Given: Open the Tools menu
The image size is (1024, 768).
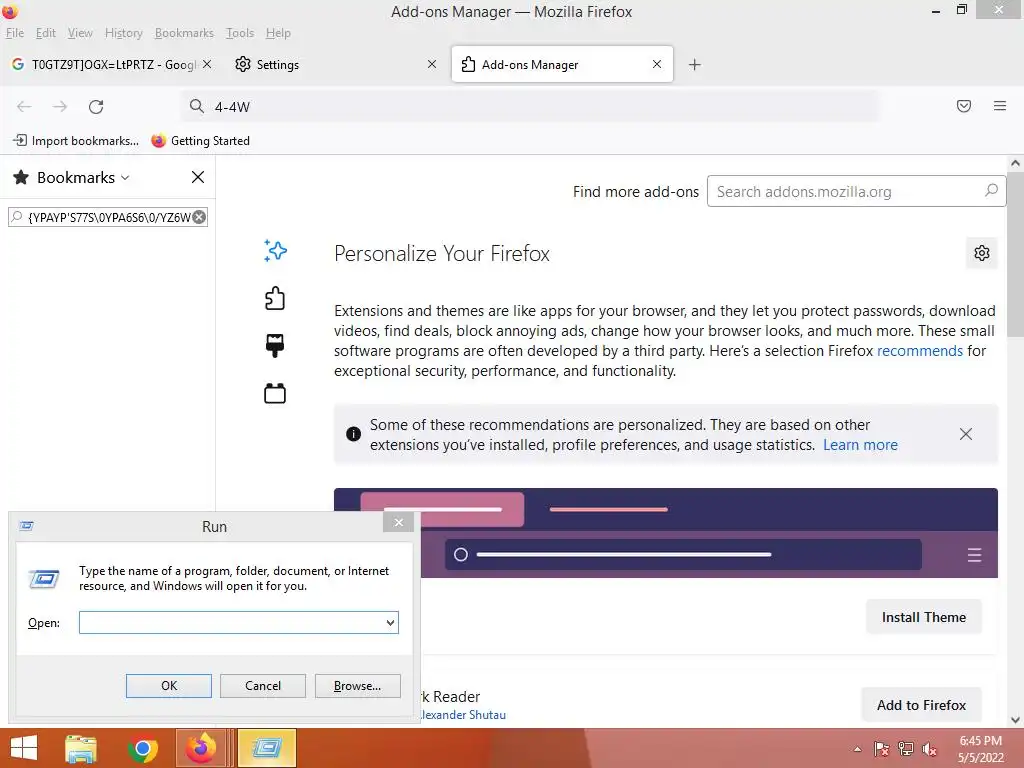Looking at the screenshot, I should coord(240,33).
